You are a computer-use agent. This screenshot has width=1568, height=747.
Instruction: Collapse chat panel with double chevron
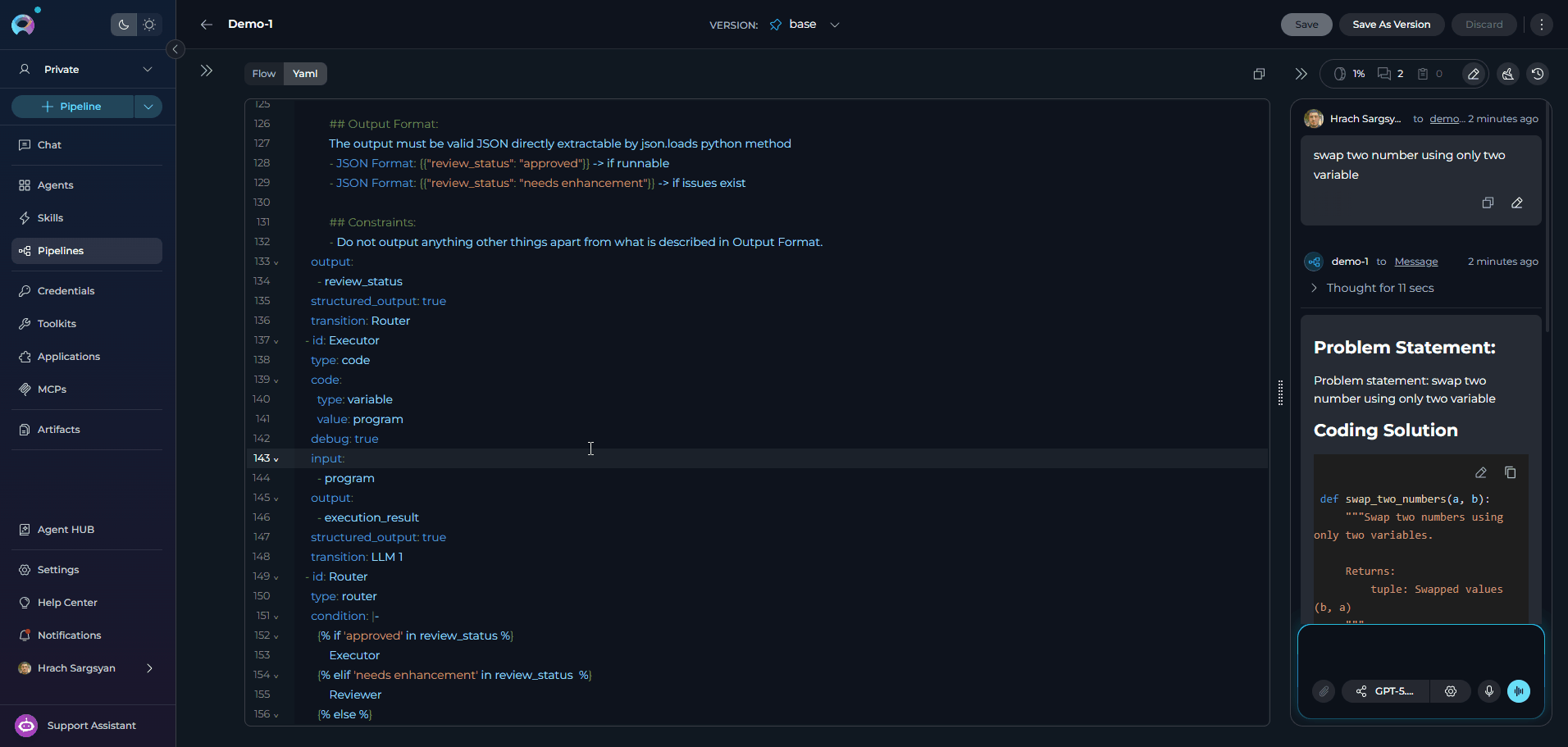click(x=1301, y=74)
